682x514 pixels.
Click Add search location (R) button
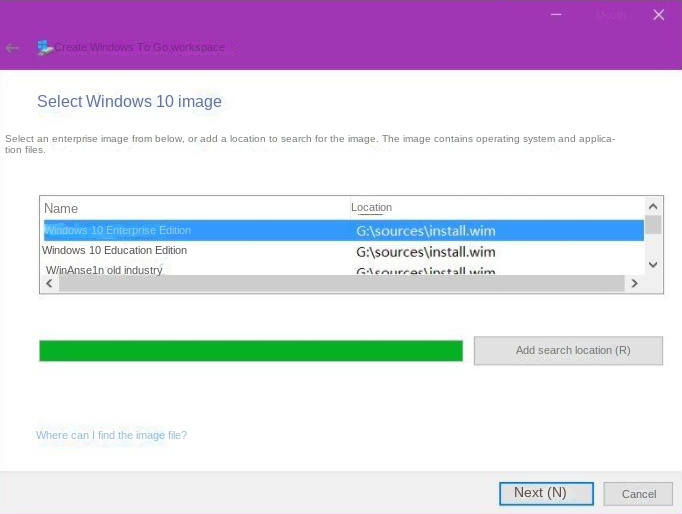pyautogui.click(x=568, y=350)
